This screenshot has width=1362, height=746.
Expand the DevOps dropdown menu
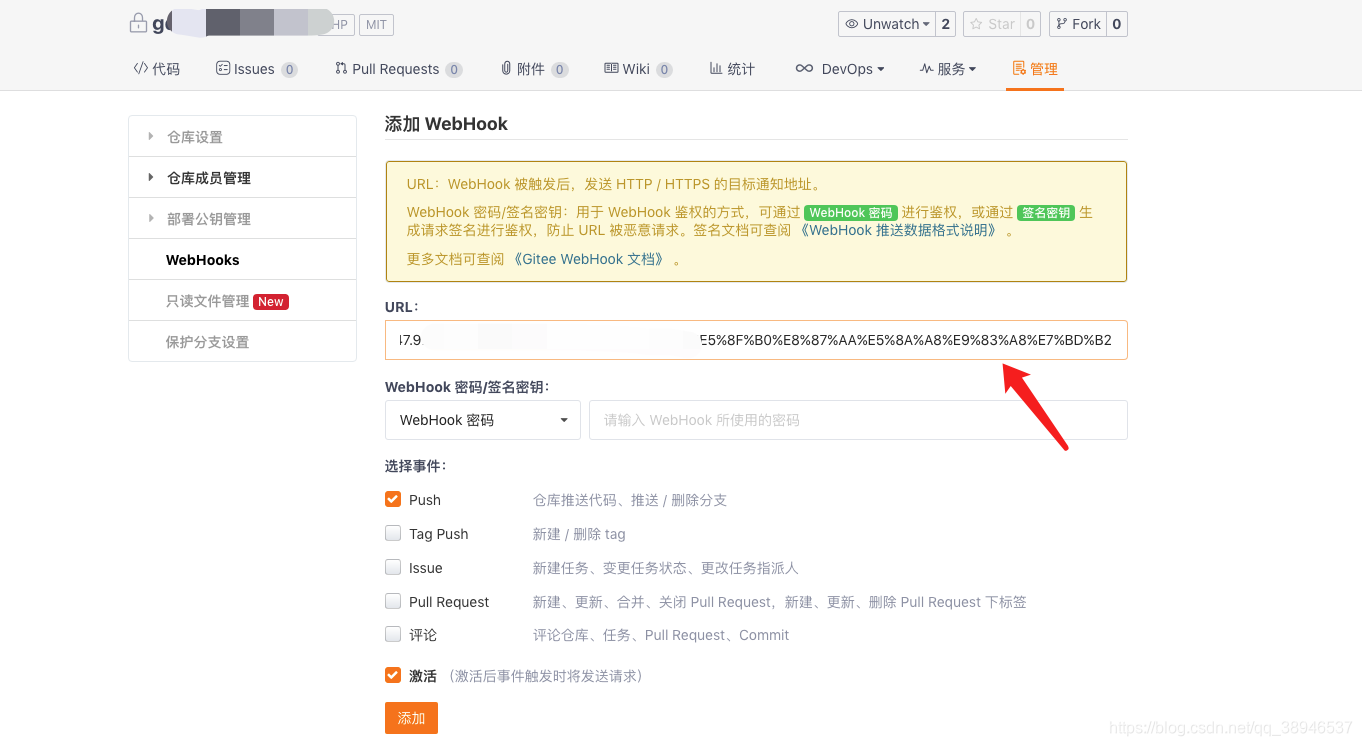click(x=840, y=69)
